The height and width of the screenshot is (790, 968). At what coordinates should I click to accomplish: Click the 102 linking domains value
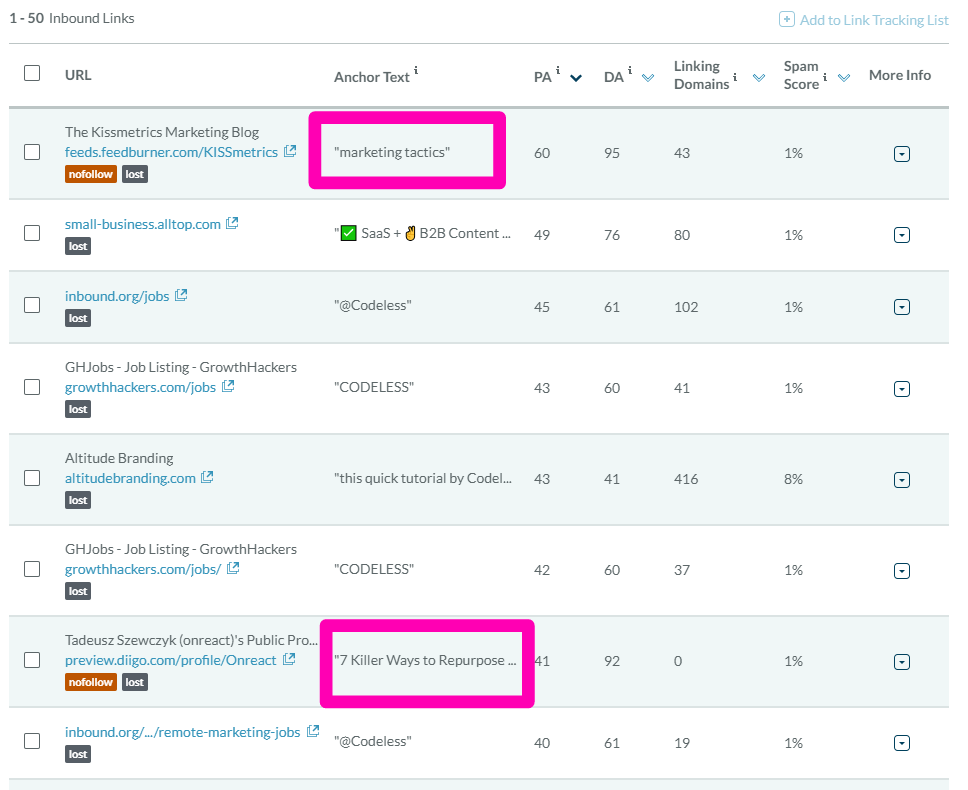pyautogui.click(x=686, y=307)
